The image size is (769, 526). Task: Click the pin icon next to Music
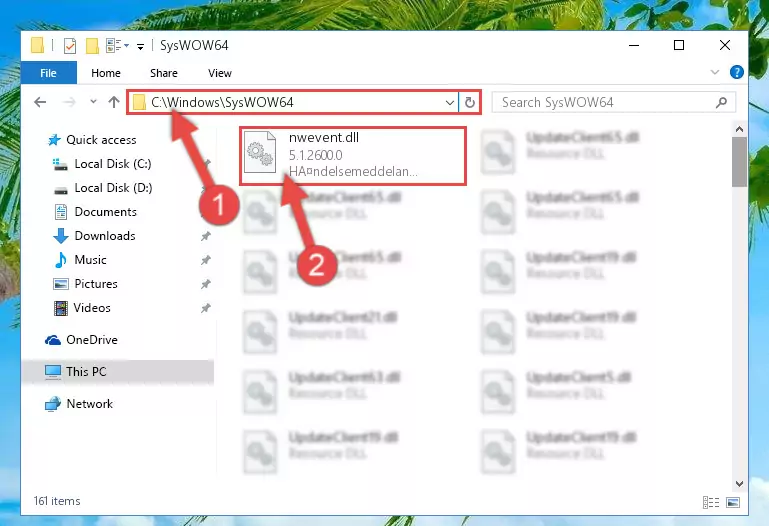coord(205,260)
